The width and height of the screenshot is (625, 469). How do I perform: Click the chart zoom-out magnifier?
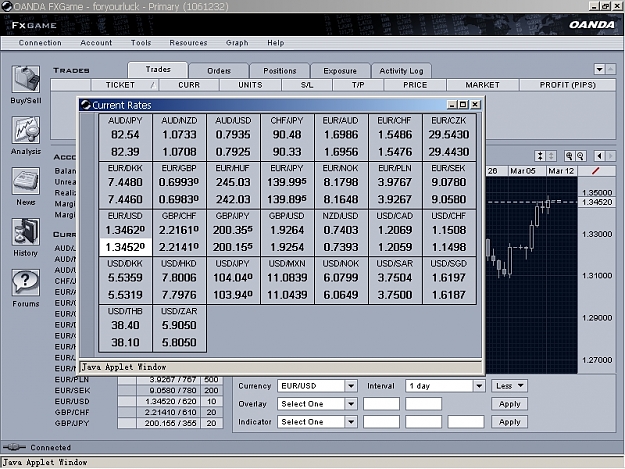pyautogui.click(x=580, y=156)
